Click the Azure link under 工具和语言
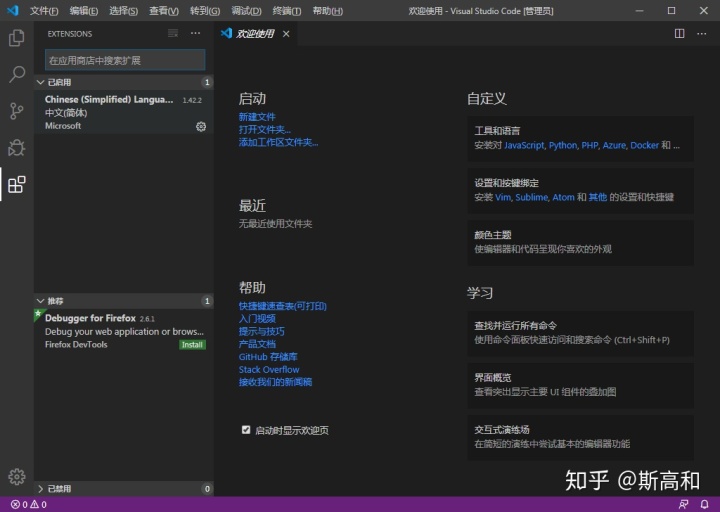The height and width of the screenshot is (512, 720). click(614, 146)
